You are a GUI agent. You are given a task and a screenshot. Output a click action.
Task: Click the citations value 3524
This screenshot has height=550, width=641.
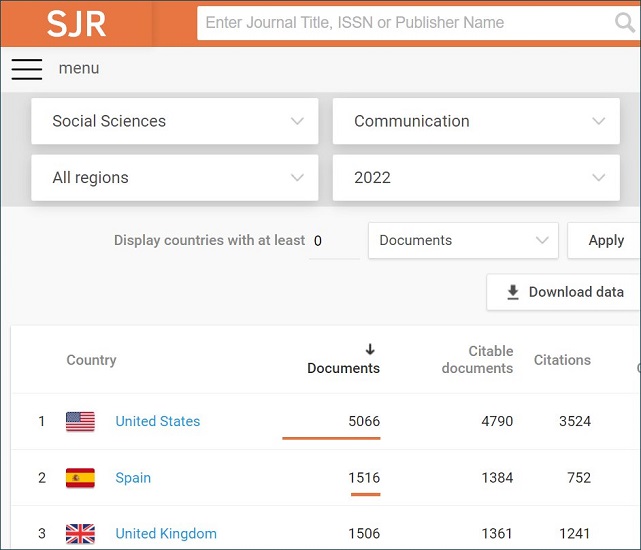(575, 421)
